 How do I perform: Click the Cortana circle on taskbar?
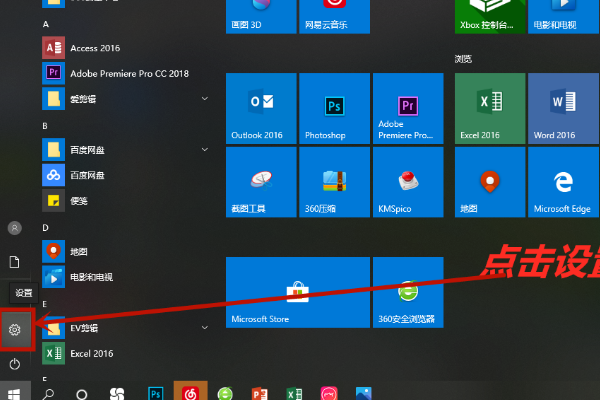(82, 394)
